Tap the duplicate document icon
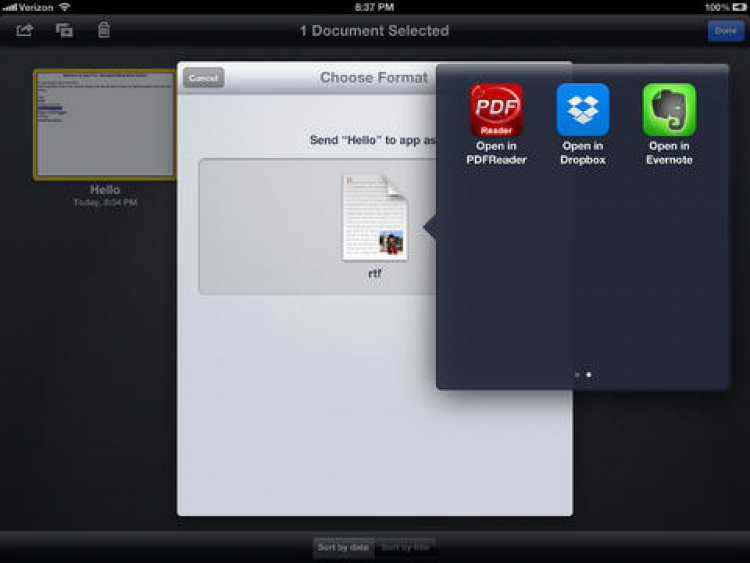750x563 pixels. tap(64, 31)
